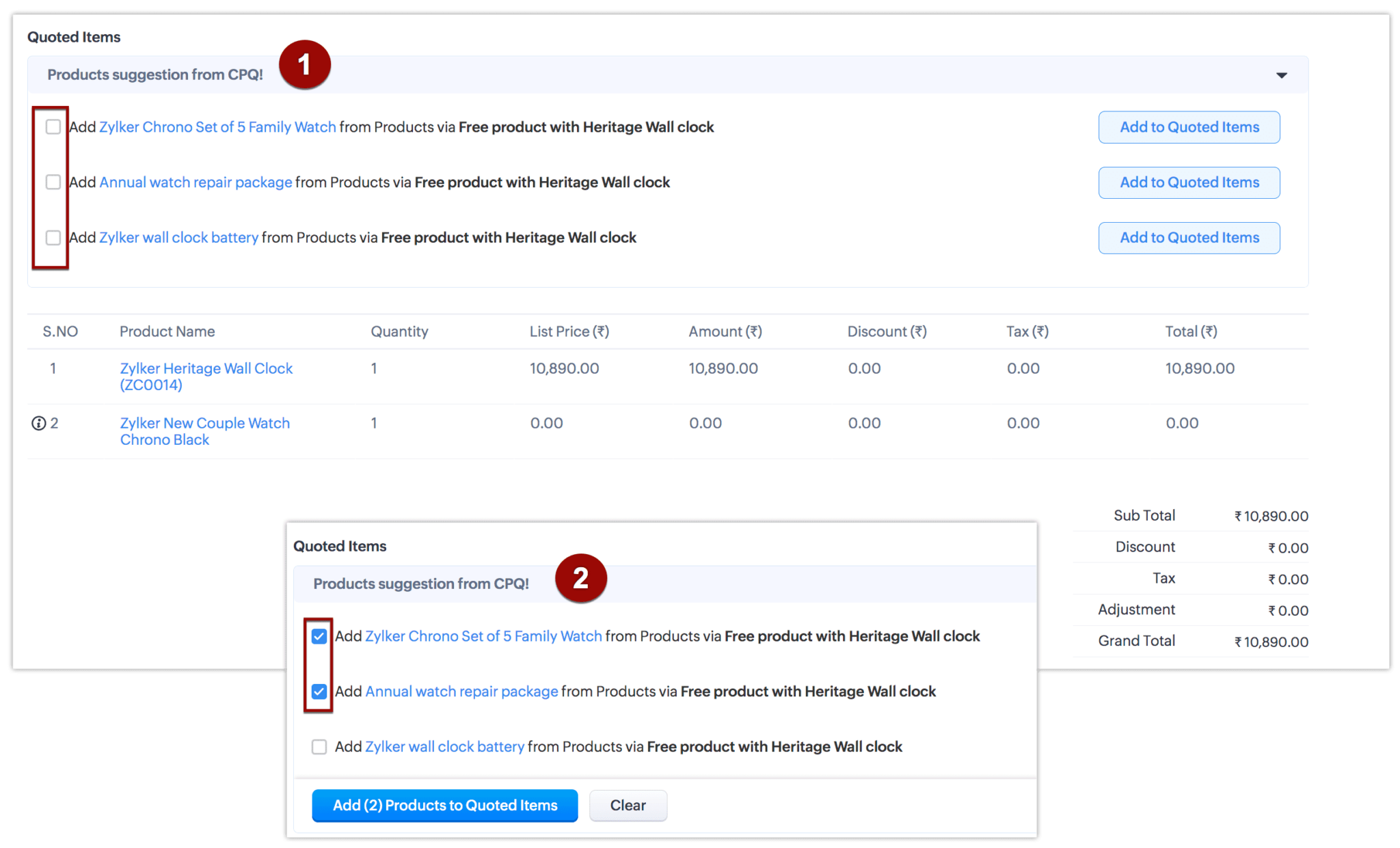1400x848 pixels.
Task: Open the Zylker Chrono Set of 5 Family Watch link
Action: (x=218, y=126)
